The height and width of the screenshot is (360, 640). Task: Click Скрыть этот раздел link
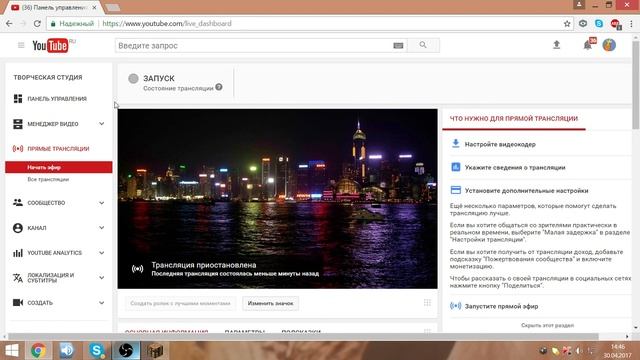tap(547, 325)
